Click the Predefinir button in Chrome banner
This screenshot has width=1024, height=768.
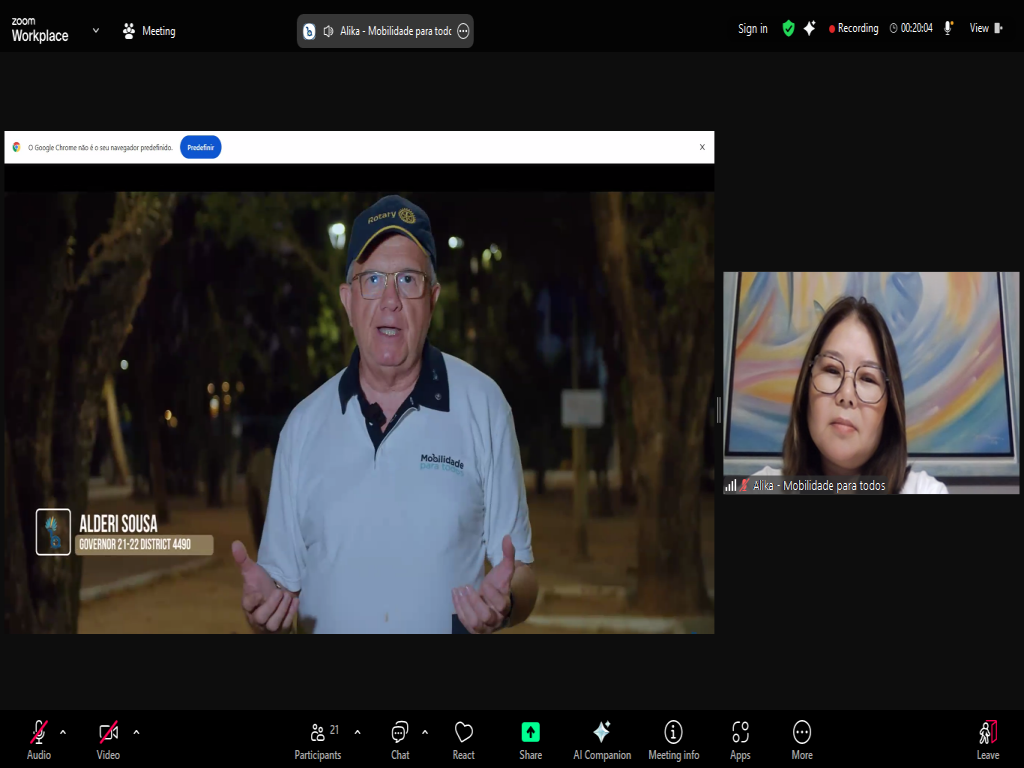coord(200,147)
